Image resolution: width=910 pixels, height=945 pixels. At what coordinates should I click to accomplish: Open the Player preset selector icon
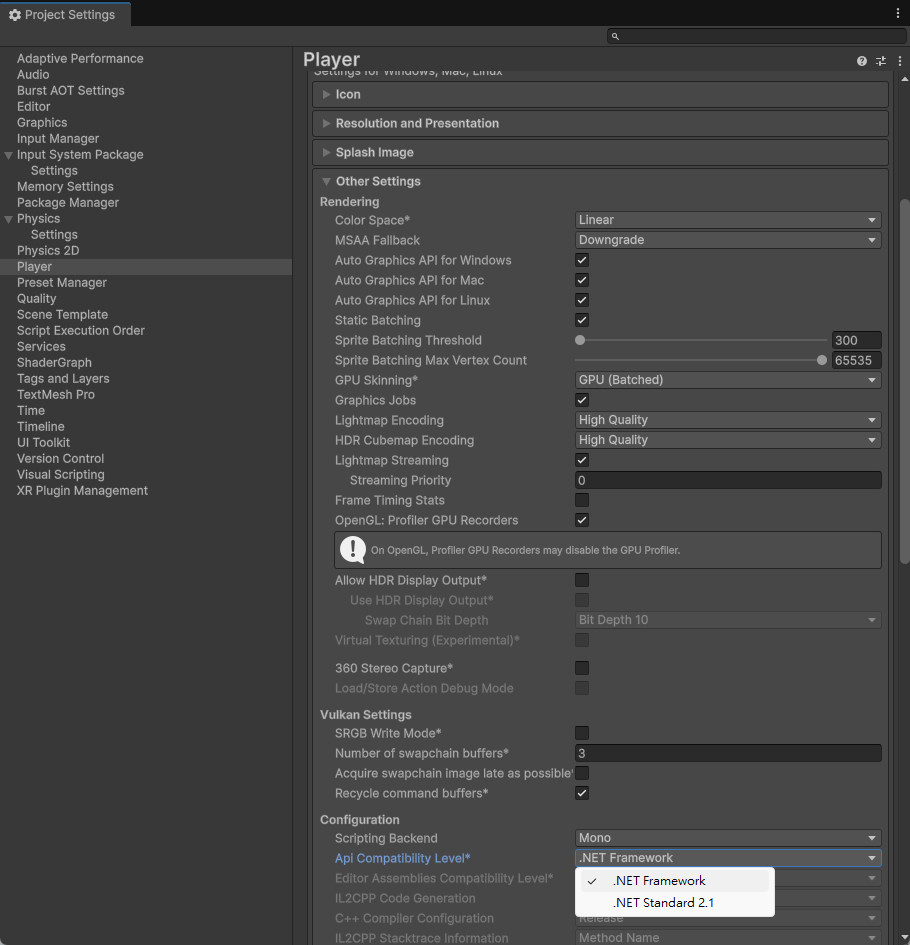coord(881,61)
